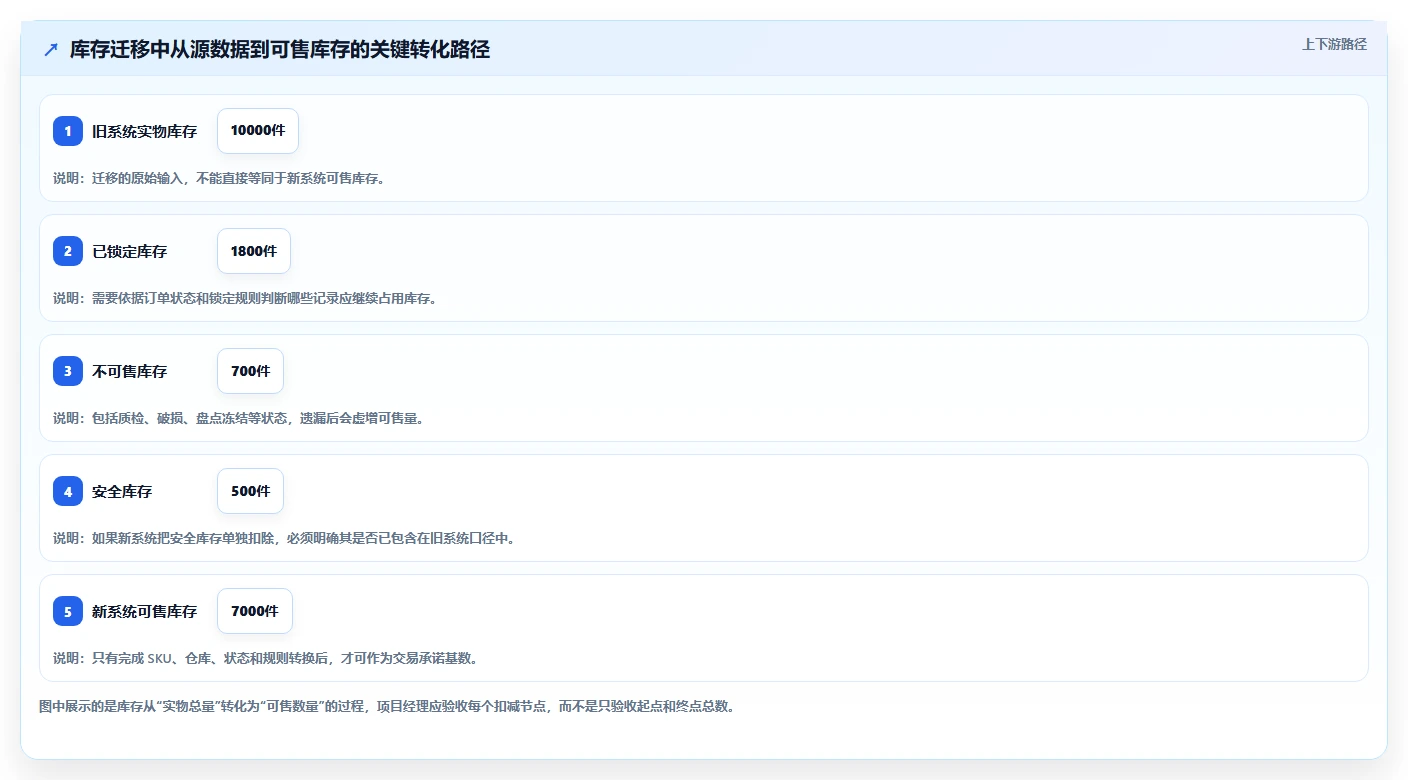Click the note starting 说明：需要依据订单状态

(x=245, y=298)
